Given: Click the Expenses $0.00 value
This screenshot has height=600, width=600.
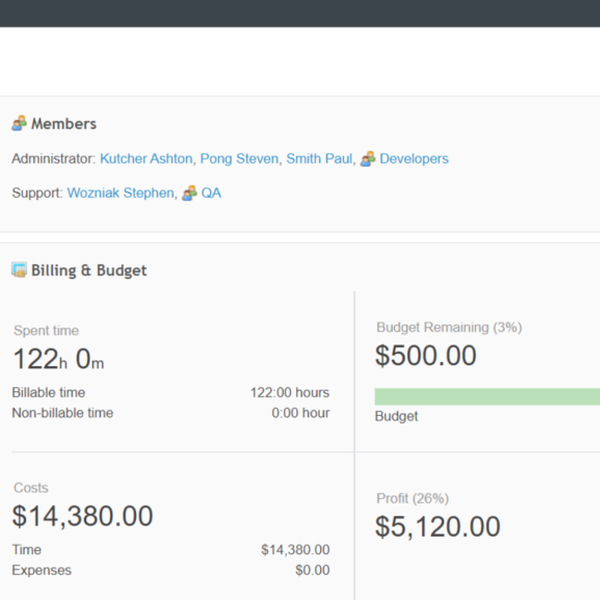Looking at the screenshot, I should point(312,570).
